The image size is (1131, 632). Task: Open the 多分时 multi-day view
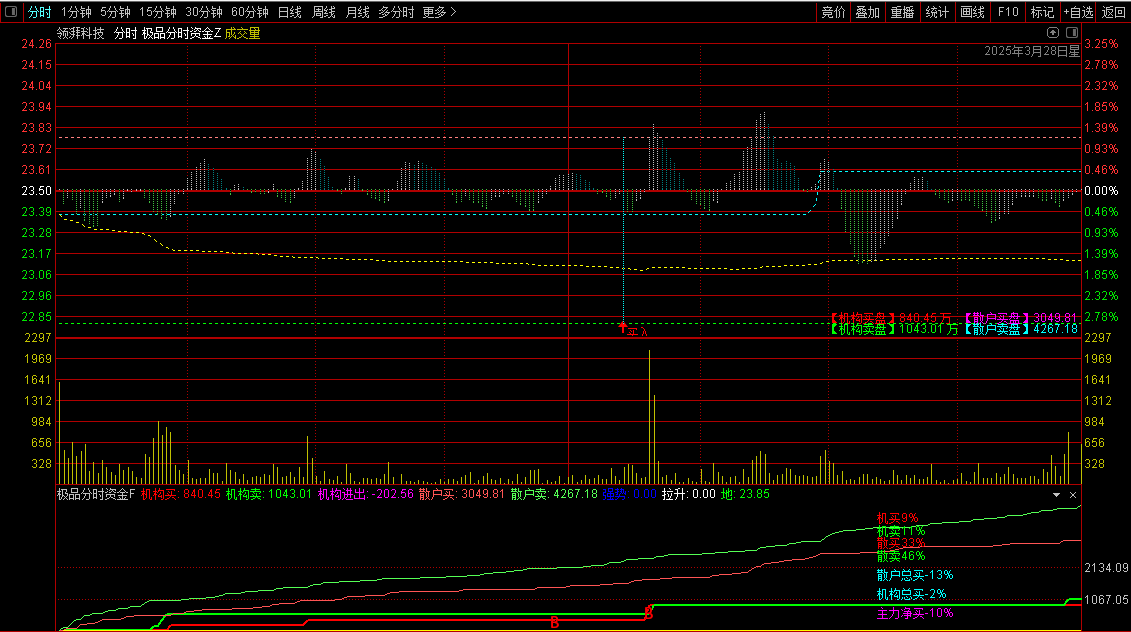(396, 12)
